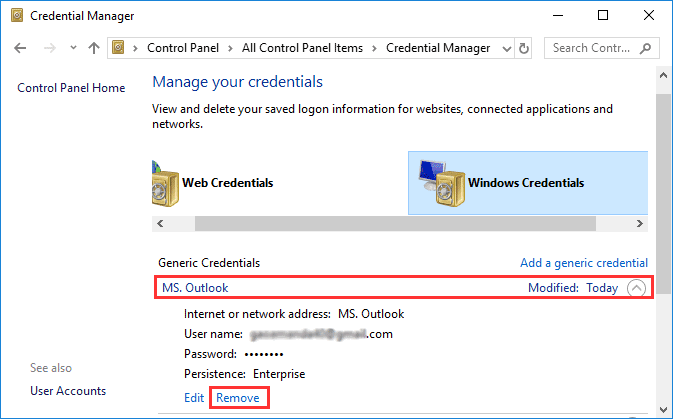The width and height of the screenshot is (673, 419).
Task: Click the horizontal scrollbar left arrow
Action: (x=160, y=224)
